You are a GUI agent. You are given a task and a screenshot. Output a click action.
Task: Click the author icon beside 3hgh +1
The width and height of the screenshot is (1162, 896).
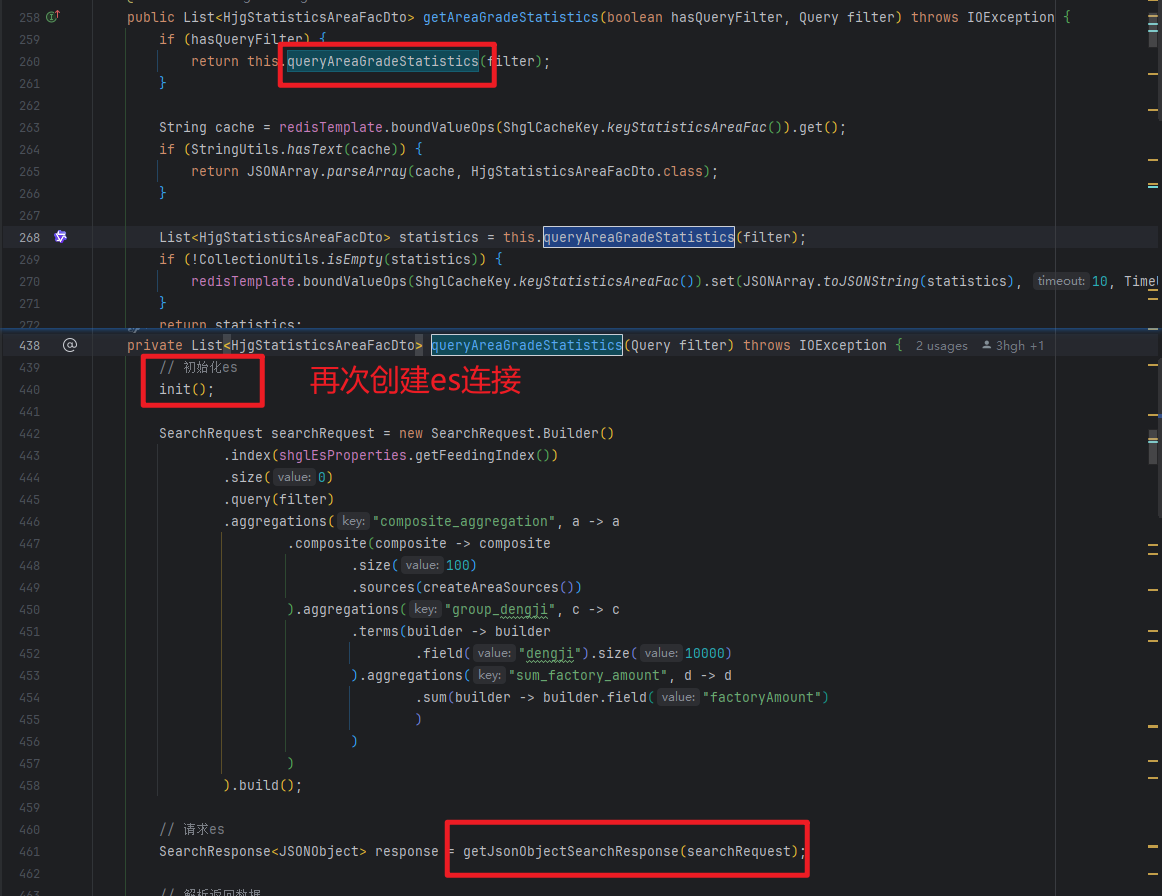click(987, 346)
